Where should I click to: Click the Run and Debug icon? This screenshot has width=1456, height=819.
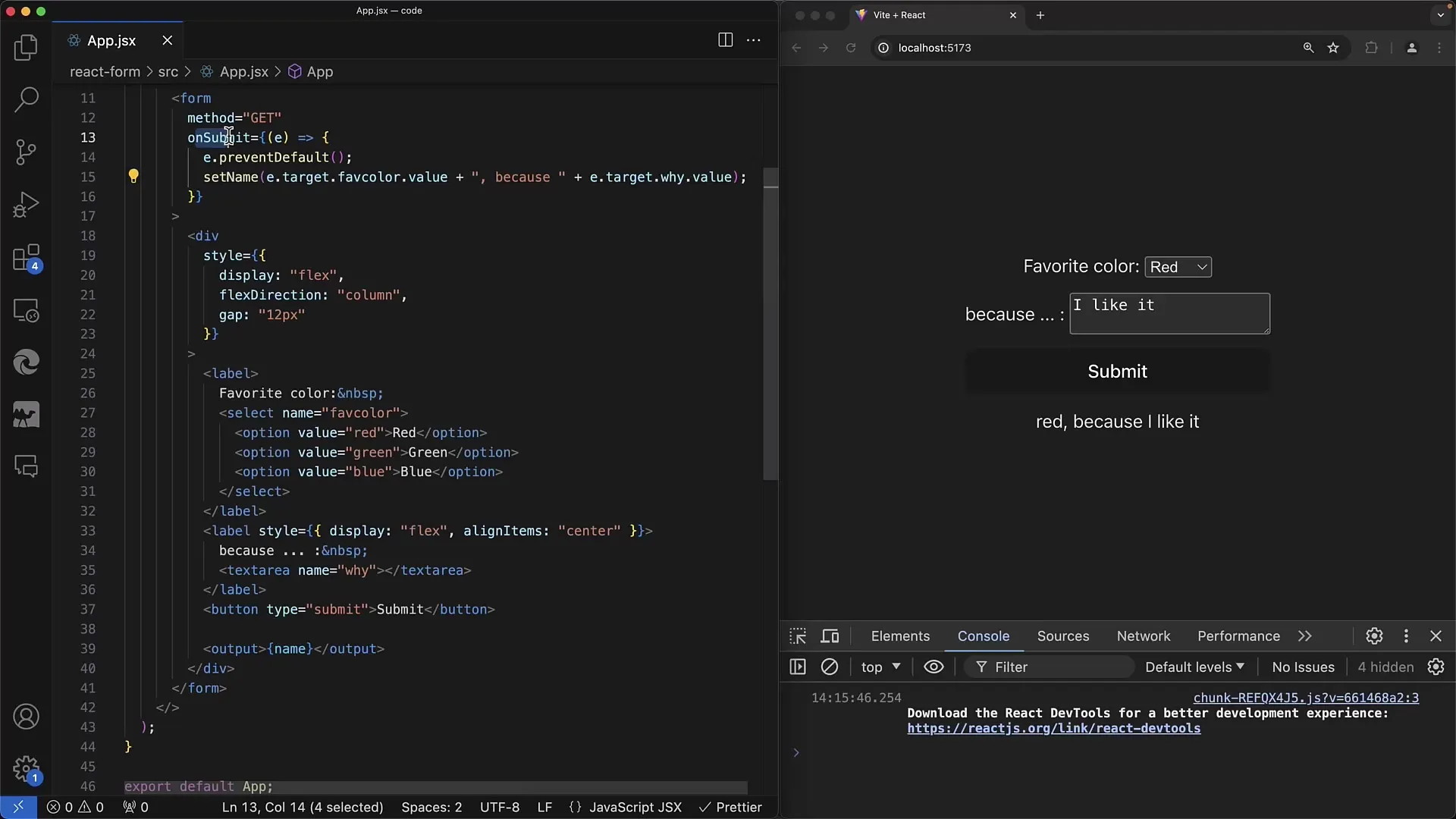(26, 203)
